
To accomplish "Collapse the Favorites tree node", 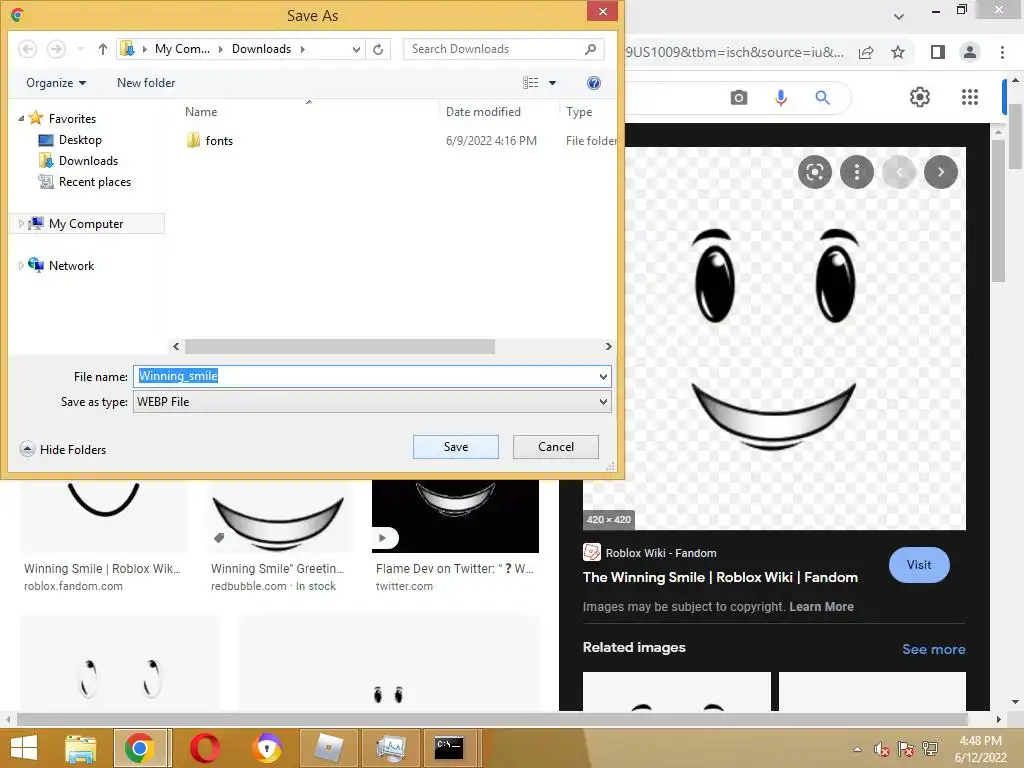I will point(21,119).
